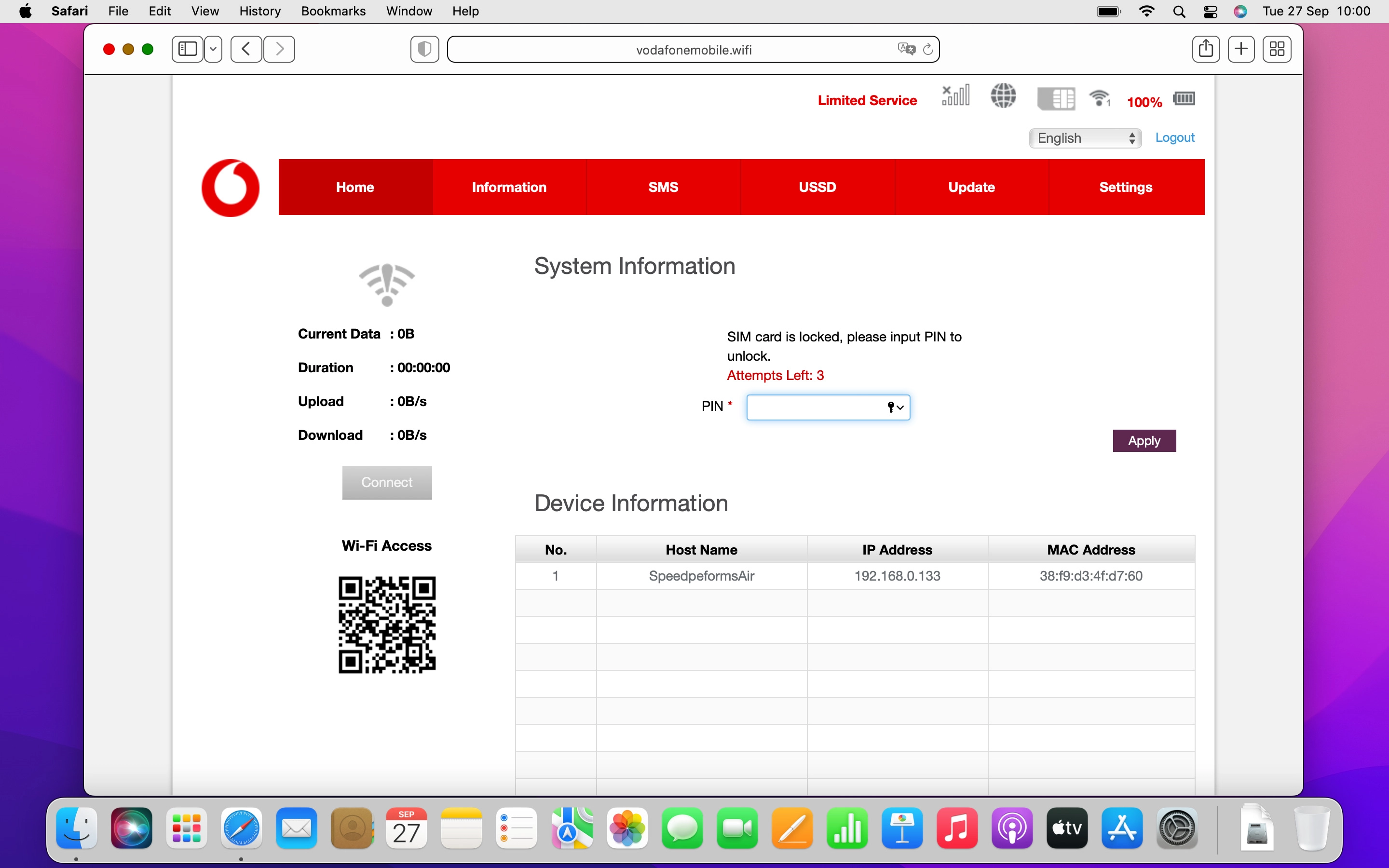Reload the vodafonemobile.wifi page
The height and width of the screenshot is (868, 1389).
(927, 49)
